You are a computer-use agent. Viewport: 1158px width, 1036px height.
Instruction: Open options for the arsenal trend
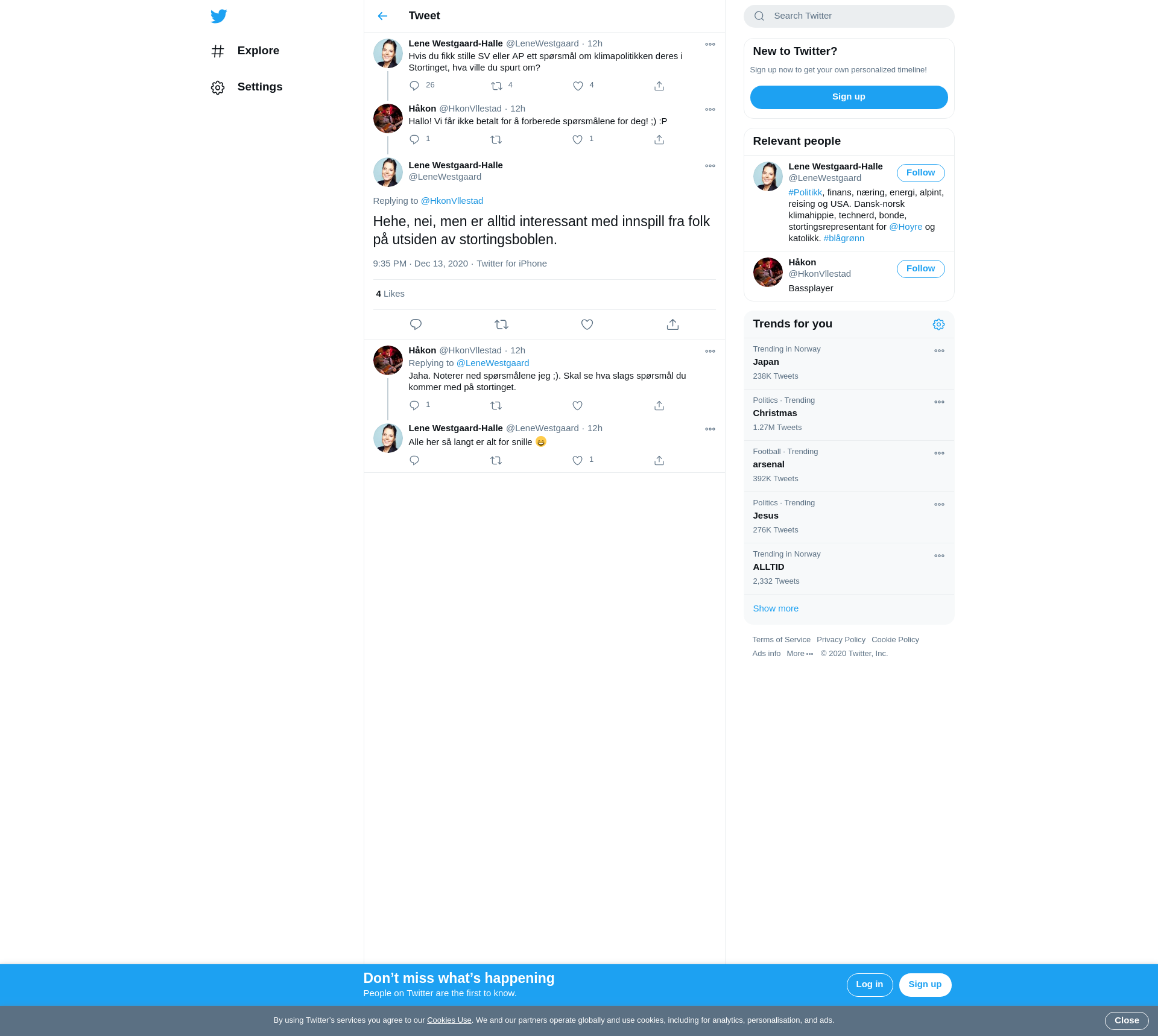coord(939,453)
